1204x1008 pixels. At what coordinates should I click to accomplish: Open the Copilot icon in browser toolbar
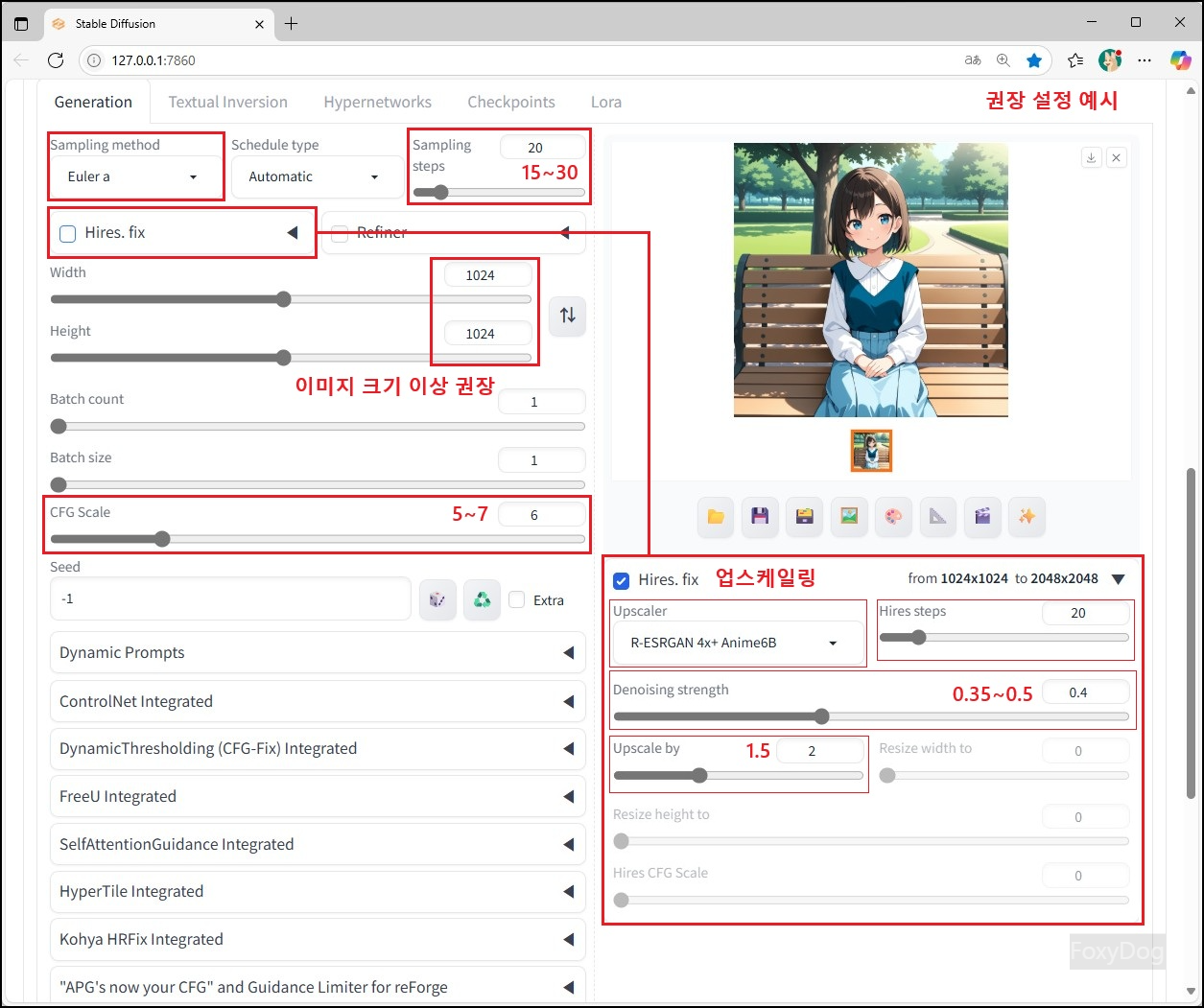(1180, 60)
